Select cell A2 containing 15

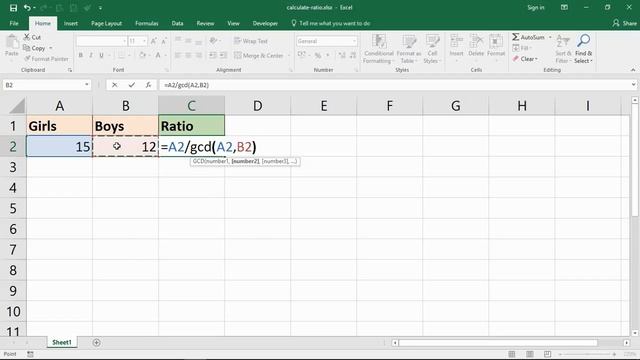(59, 146)
